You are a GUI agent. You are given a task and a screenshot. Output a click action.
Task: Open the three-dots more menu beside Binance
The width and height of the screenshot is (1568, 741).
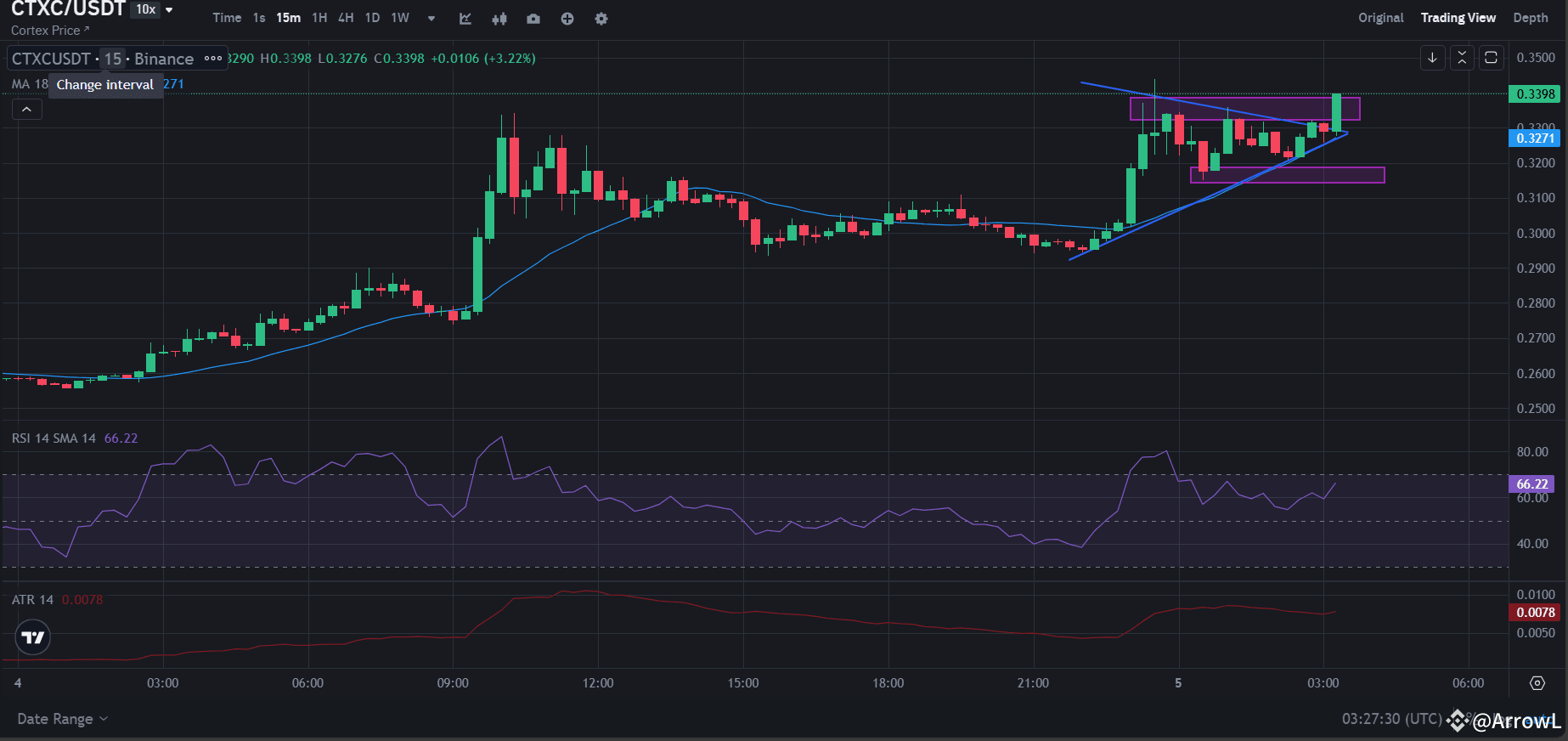[213, 59]
